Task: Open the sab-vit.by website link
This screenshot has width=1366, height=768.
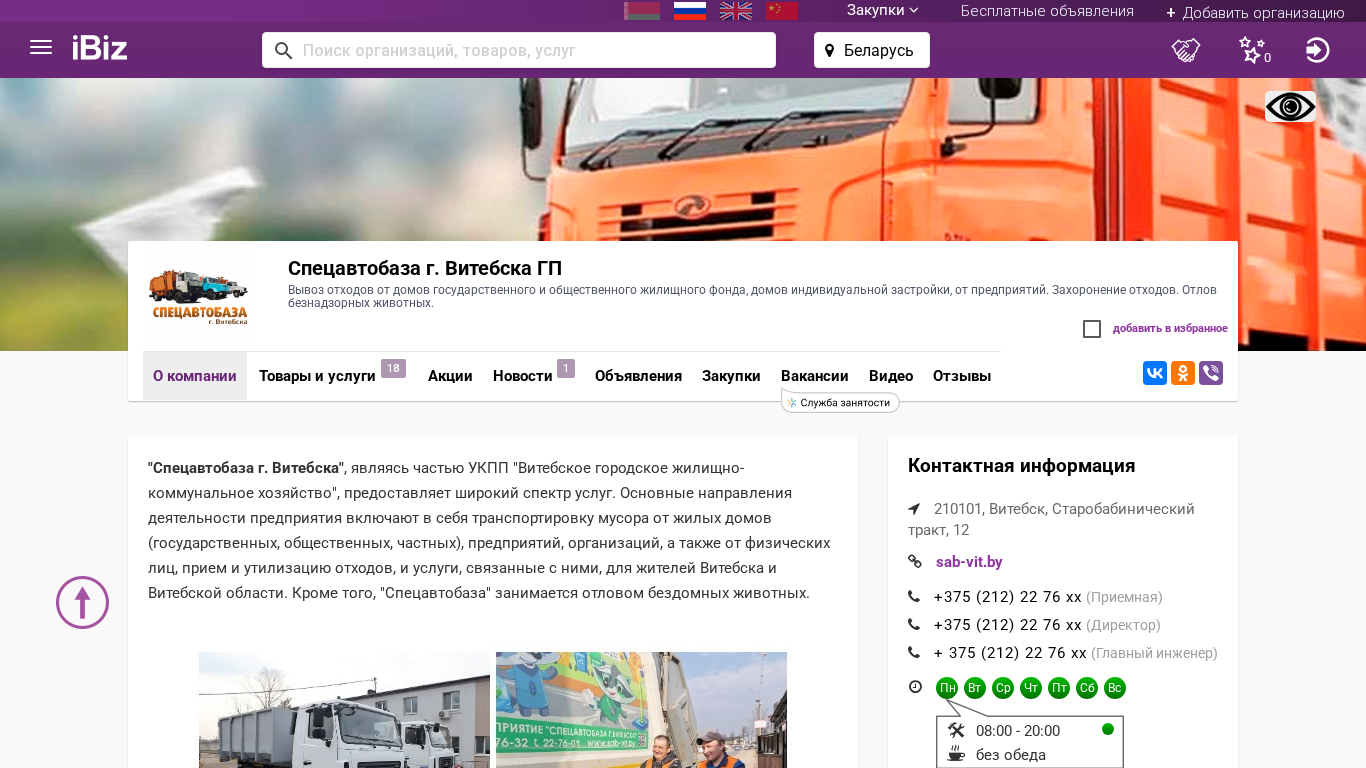Action: (x=969, y=562)
